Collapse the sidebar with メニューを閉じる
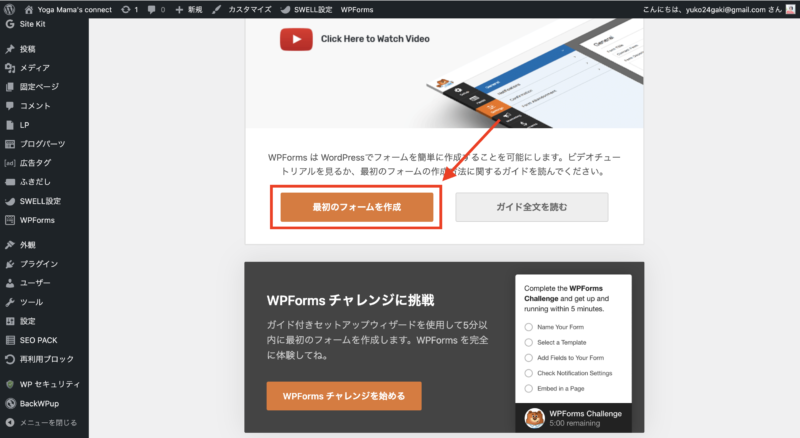 (41, 423)
